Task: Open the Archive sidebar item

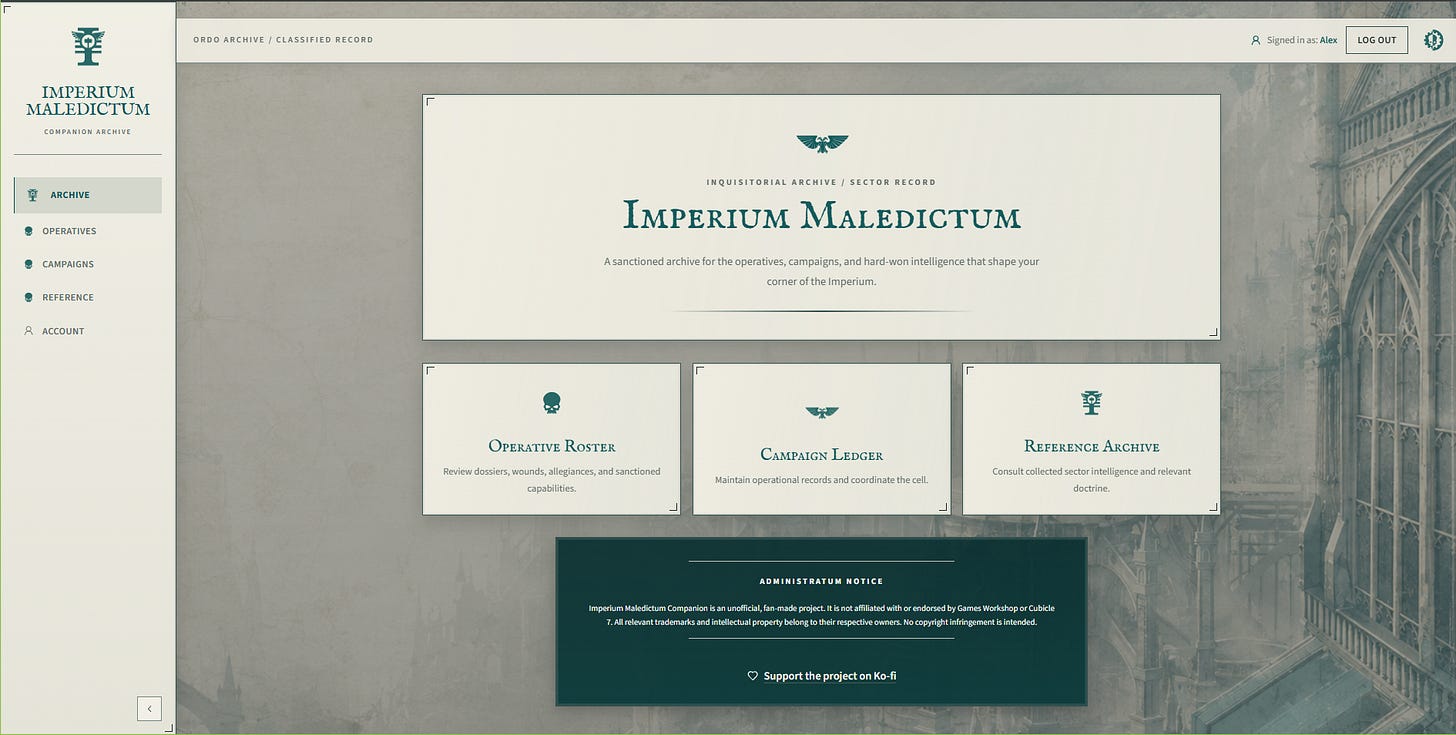Action: (88, 195)
